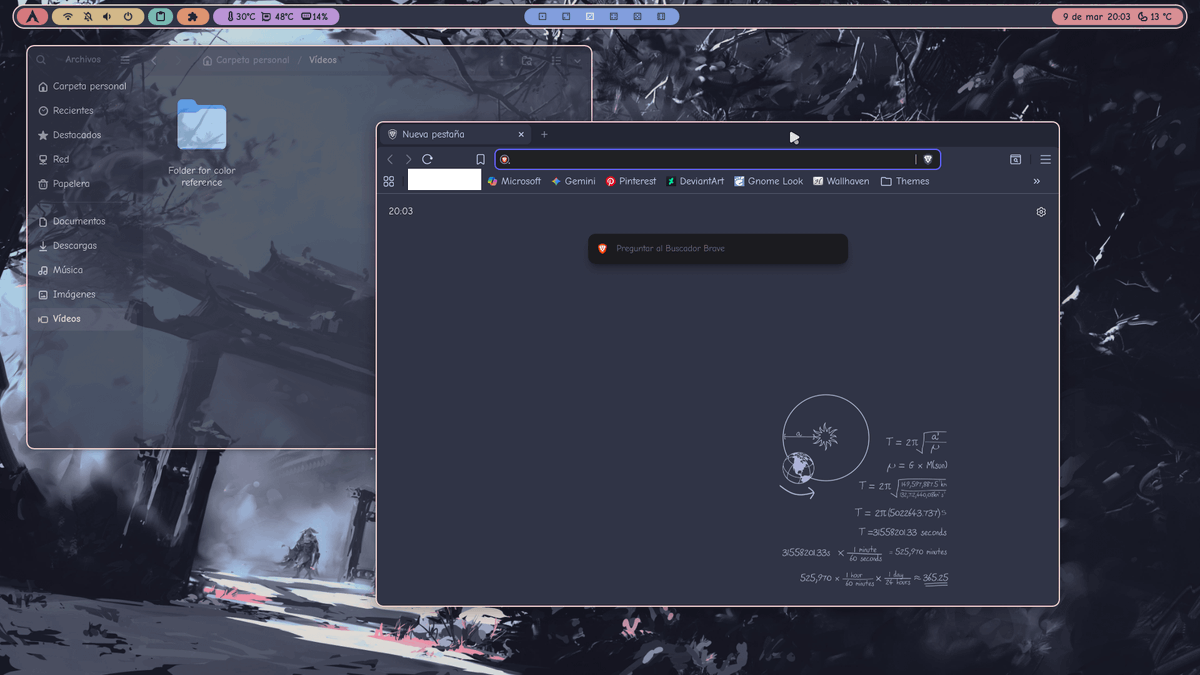Switch to the sixth workspace indicator
1200x675 pixels.
661,17
